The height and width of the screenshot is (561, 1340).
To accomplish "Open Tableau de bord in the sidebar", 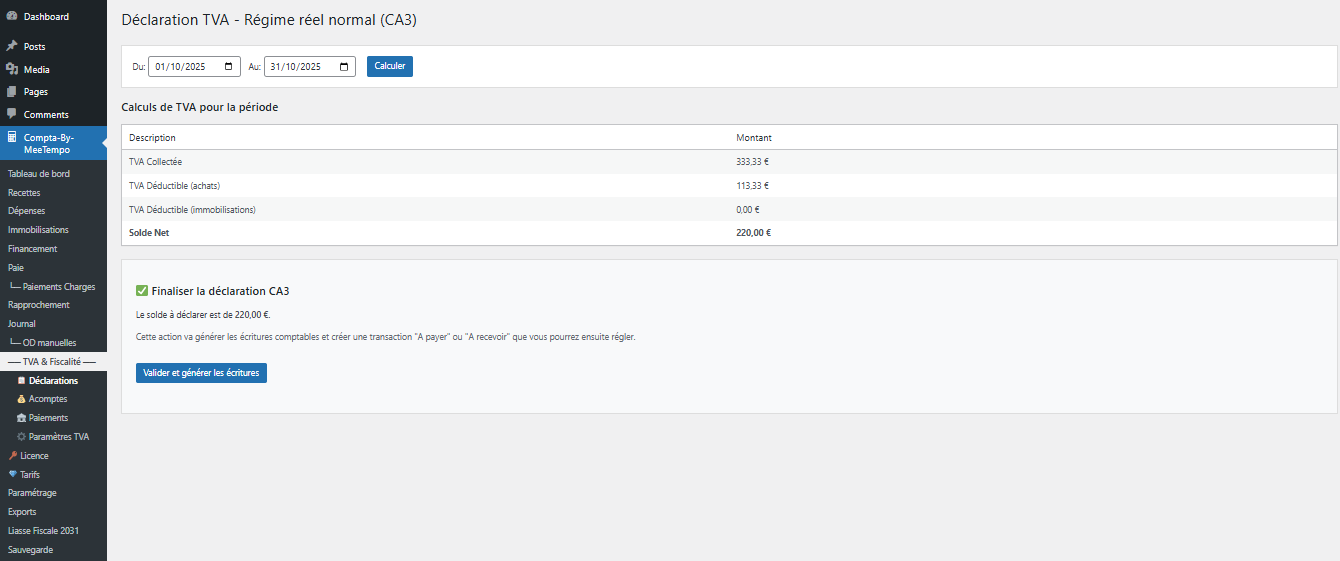I will tap(39, 174).
